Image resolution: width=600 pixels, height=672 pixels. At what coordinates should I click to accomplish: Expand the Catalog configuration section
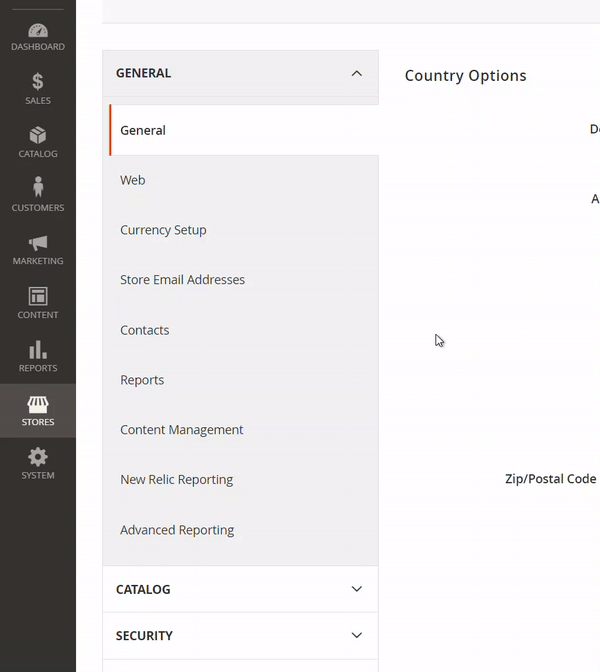[240, 590]
